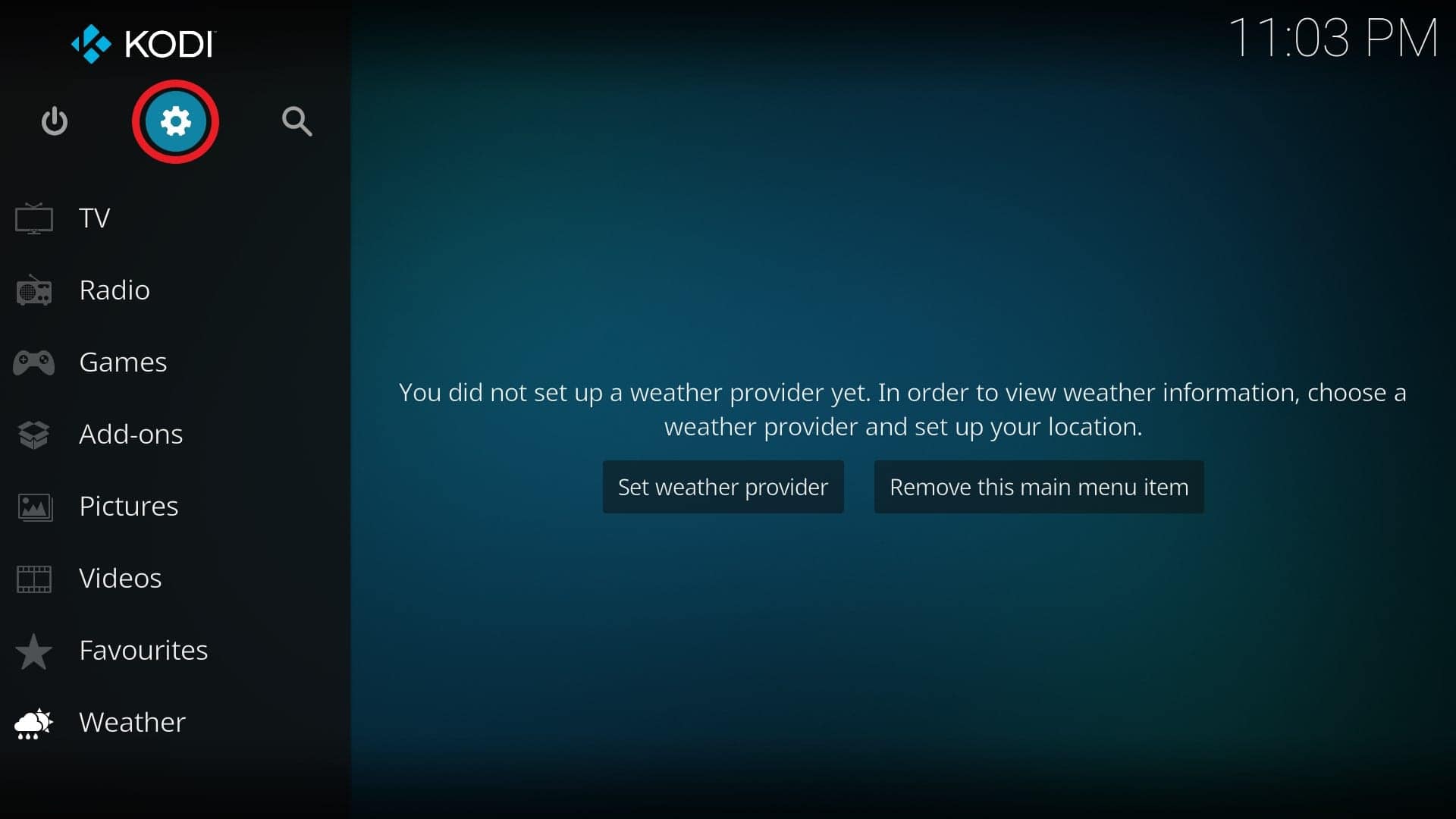Open the Videos menu item
1456x819 pixels.
[120, 577]
